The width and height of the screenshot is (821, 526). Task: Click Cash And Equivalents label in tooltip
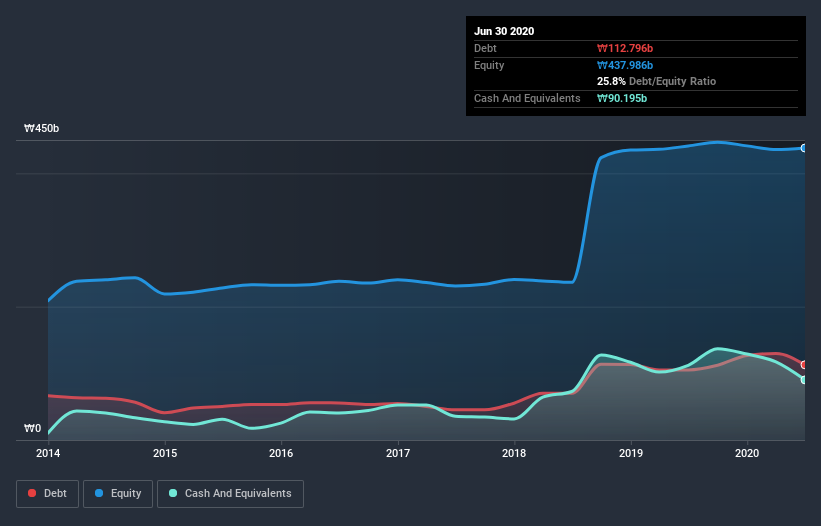[527, 98]
